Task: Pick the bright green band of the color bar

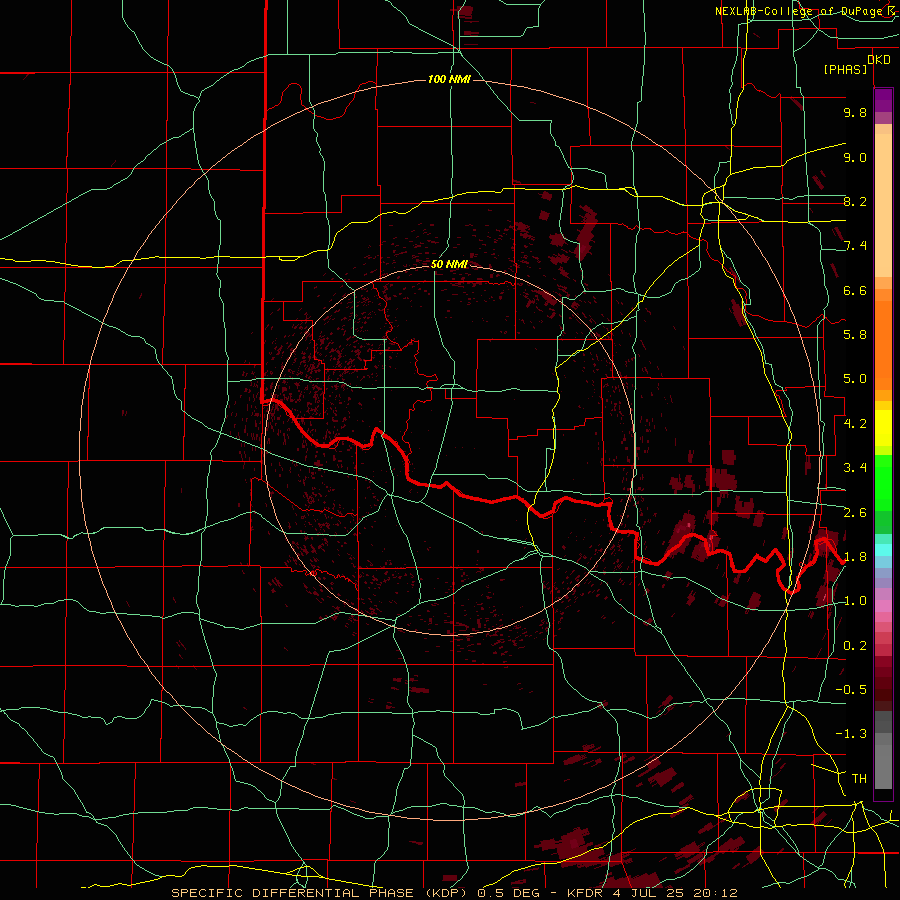Action: (883, 483)
